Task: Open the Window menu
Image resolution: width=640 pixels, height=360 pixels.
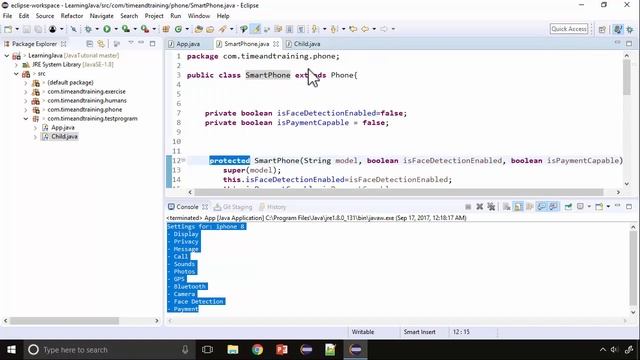Action: click(199, 16)
